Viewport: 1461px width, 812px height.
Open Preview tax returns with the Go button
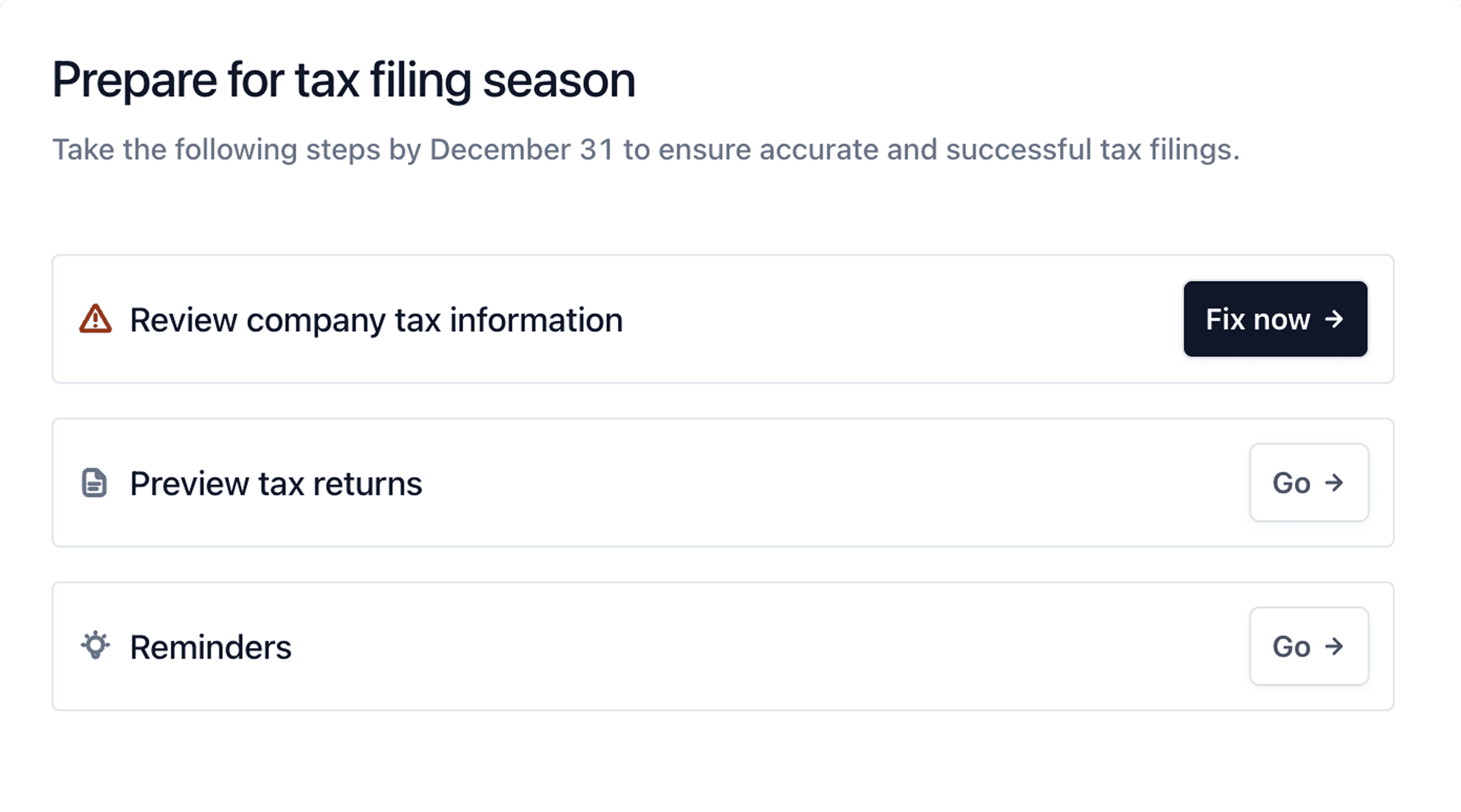1309,483
